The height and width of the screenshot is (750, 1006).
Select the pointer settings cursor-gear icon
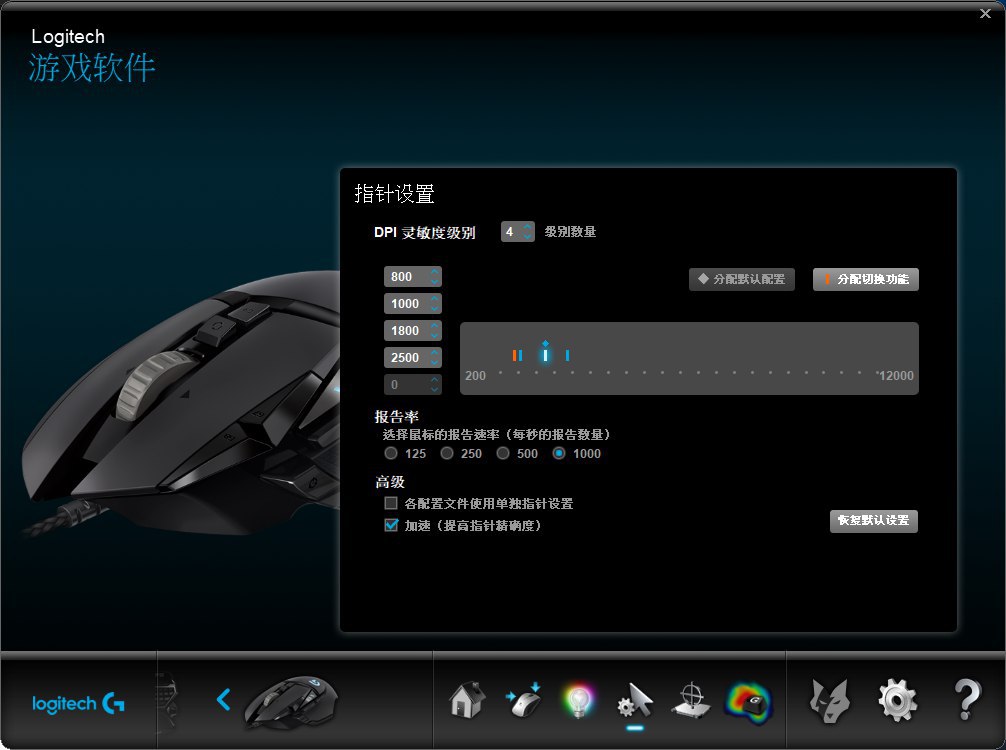click(x=635, y=700)
